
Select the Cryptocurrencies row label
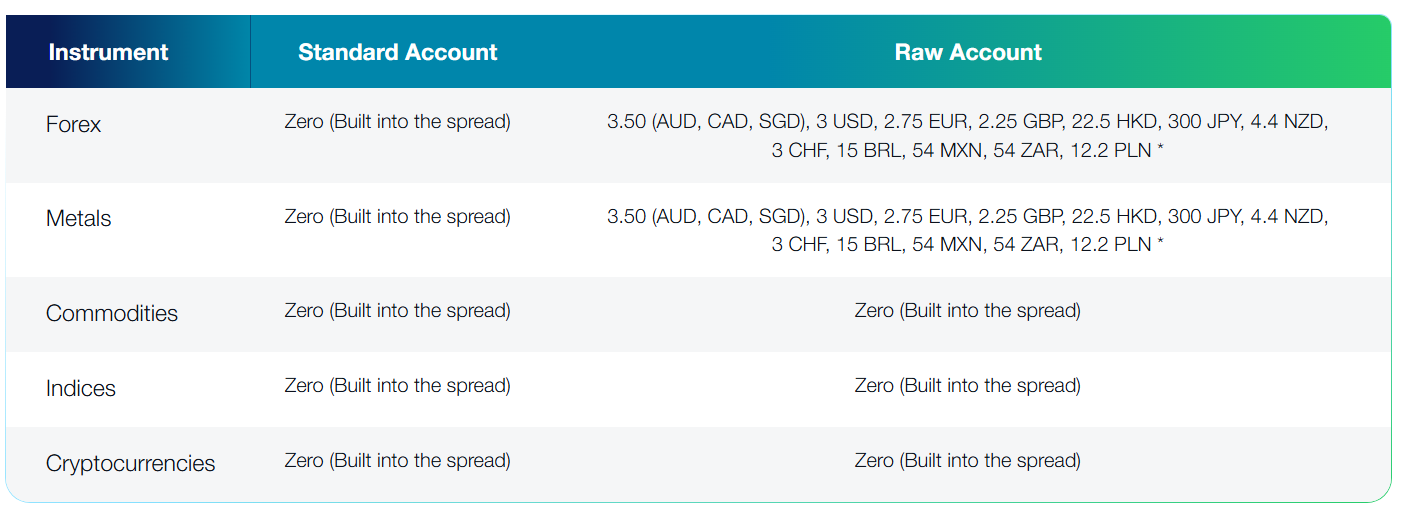click(x=130, y=463)
